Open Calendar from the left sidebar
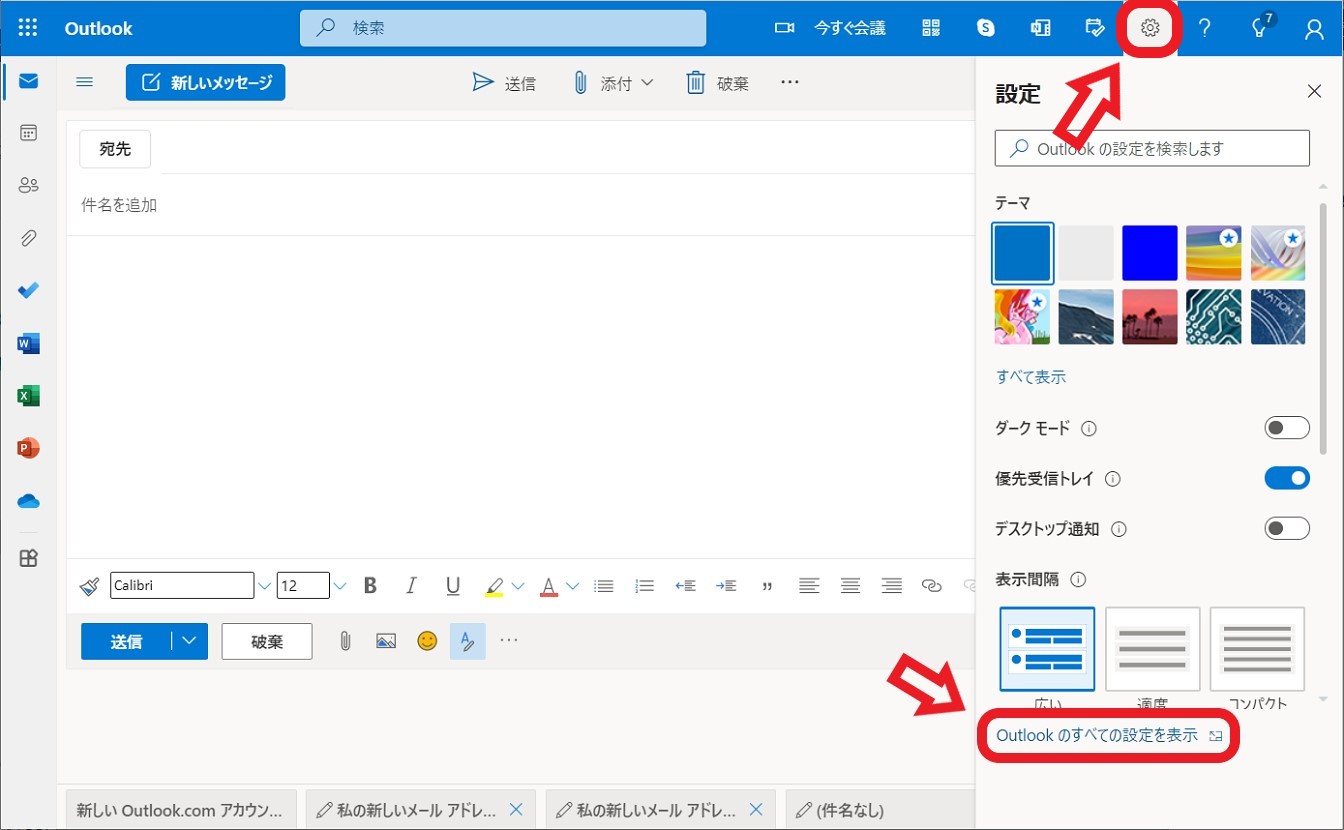 [x=28, y=133]
